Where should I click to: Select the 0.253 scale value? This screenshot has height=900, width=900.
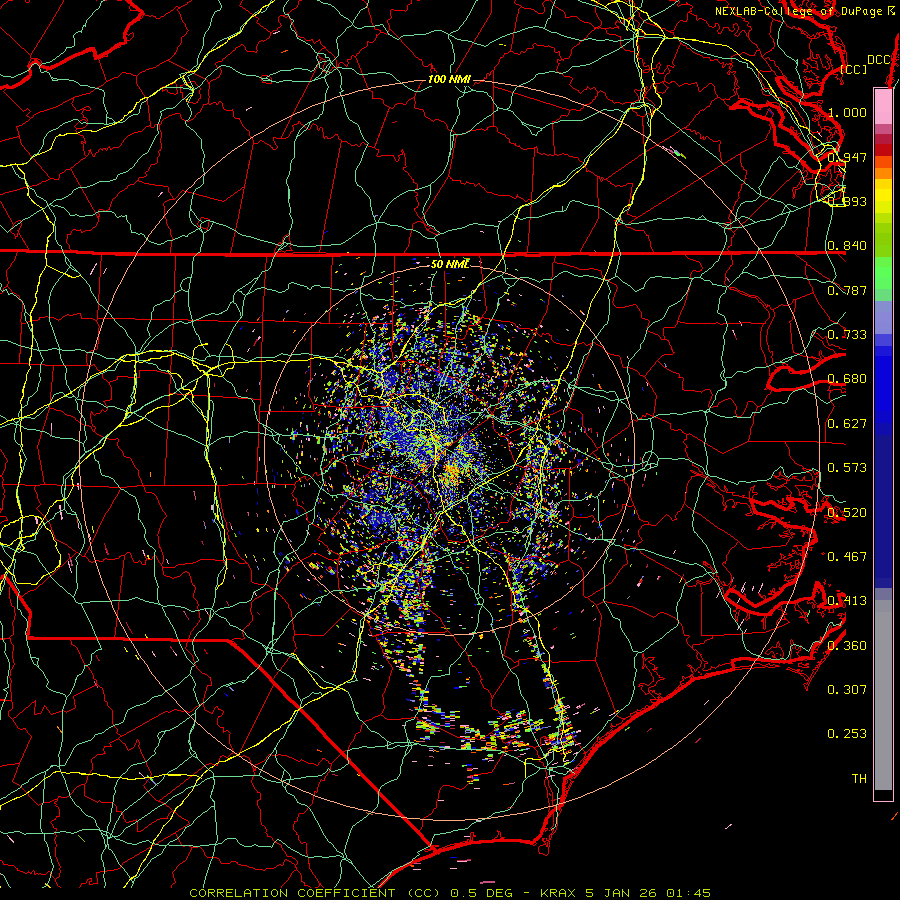pyautogui.click(x=847, y=734)
